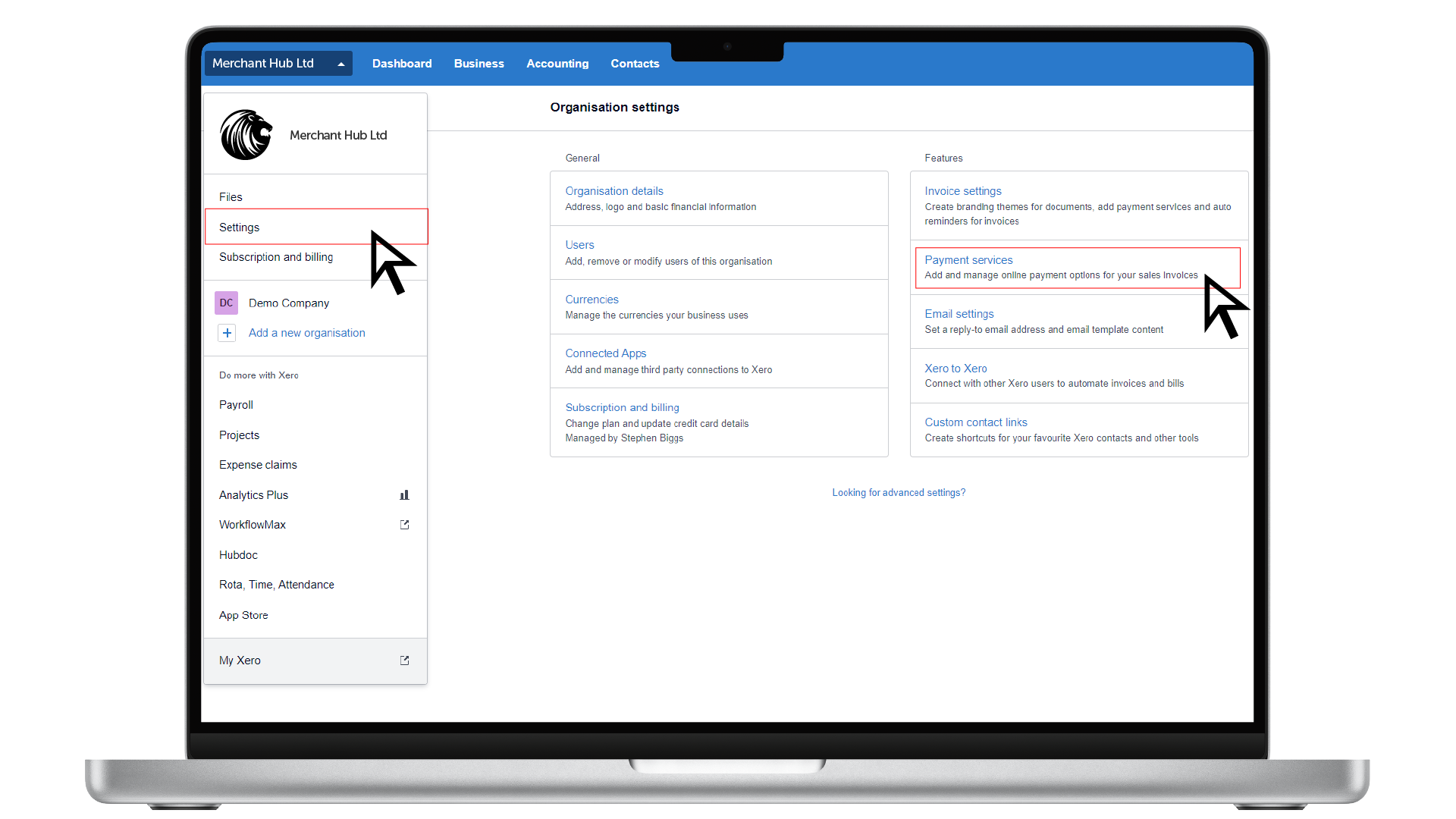Click the Organisation settings heading
Viewport: 1456px width, 819px height.
click(x=615, y=108)
